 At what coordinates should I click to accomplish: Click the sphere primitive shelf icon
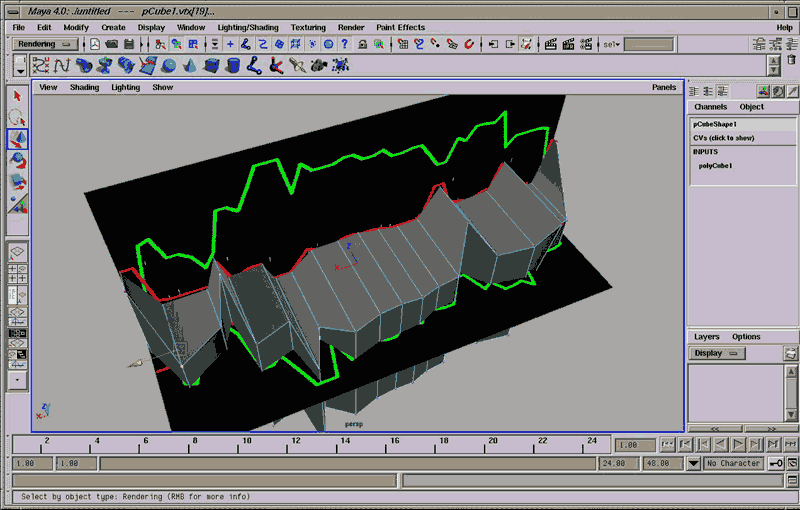click(x=169, y=65)
